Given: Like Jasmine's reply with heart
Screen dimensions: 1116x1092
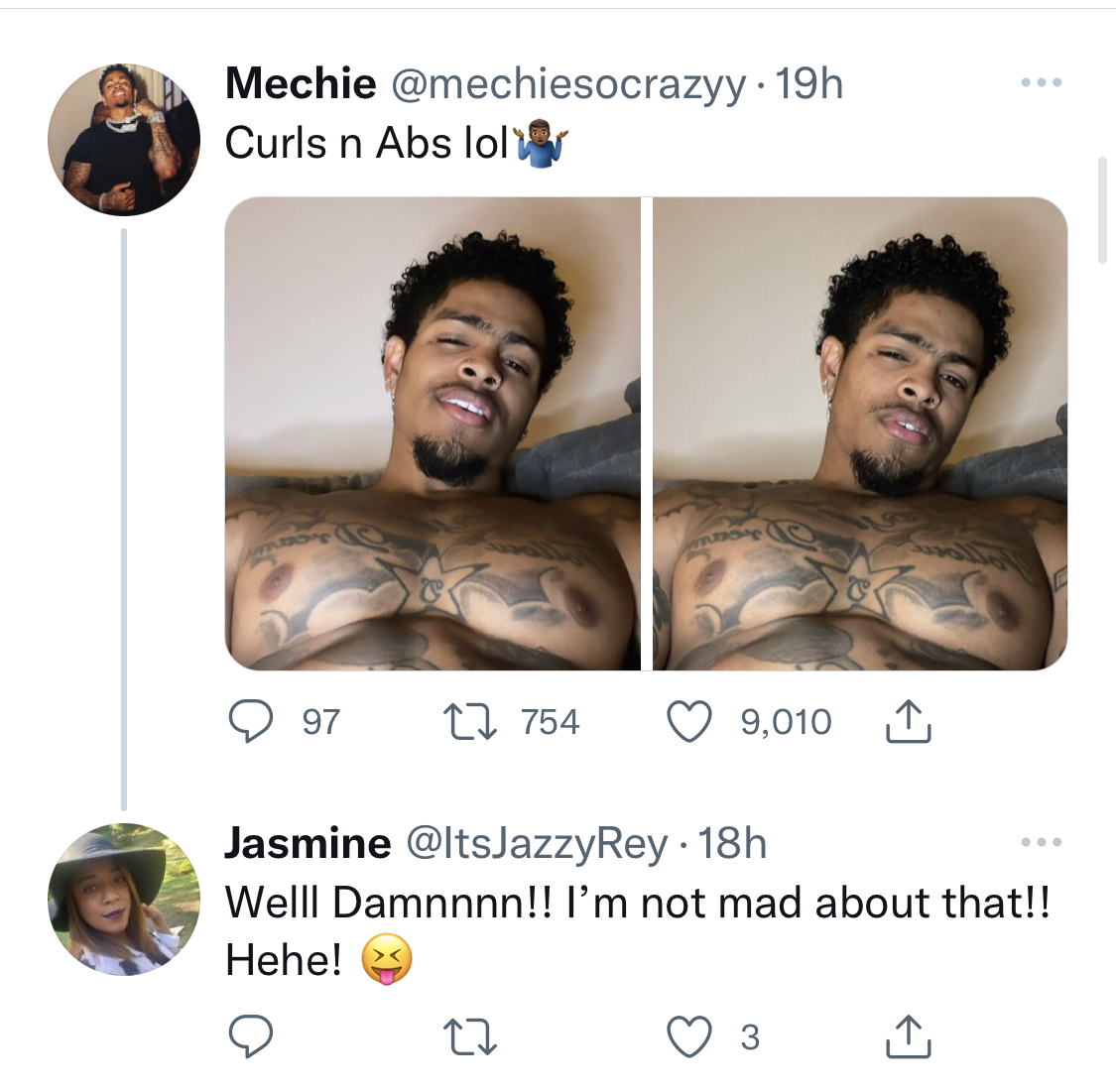Looking at the screenshot, I should coord(689,1036).
